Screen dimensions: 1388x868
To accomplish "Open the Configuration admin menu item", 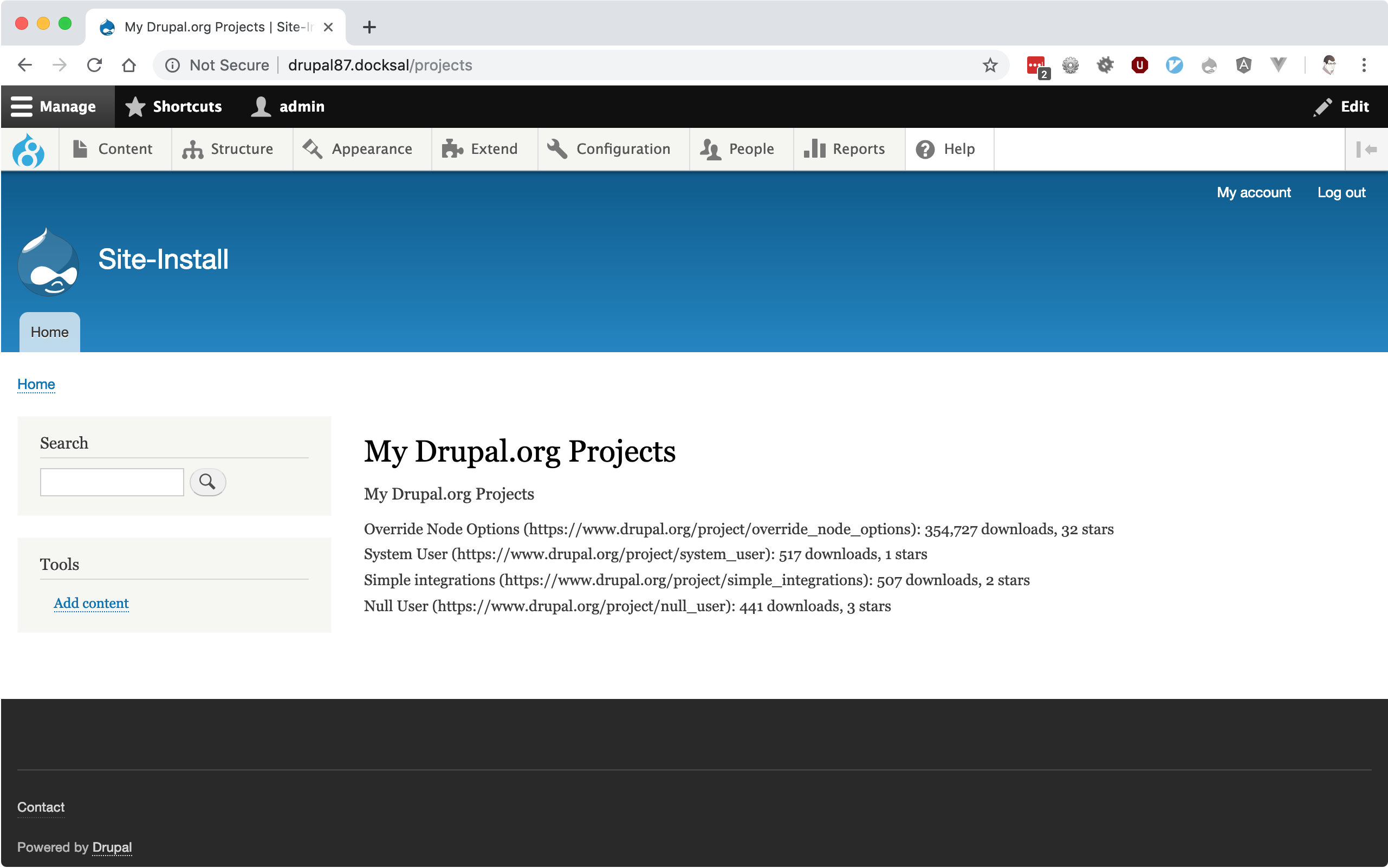I will pos(609,149).
